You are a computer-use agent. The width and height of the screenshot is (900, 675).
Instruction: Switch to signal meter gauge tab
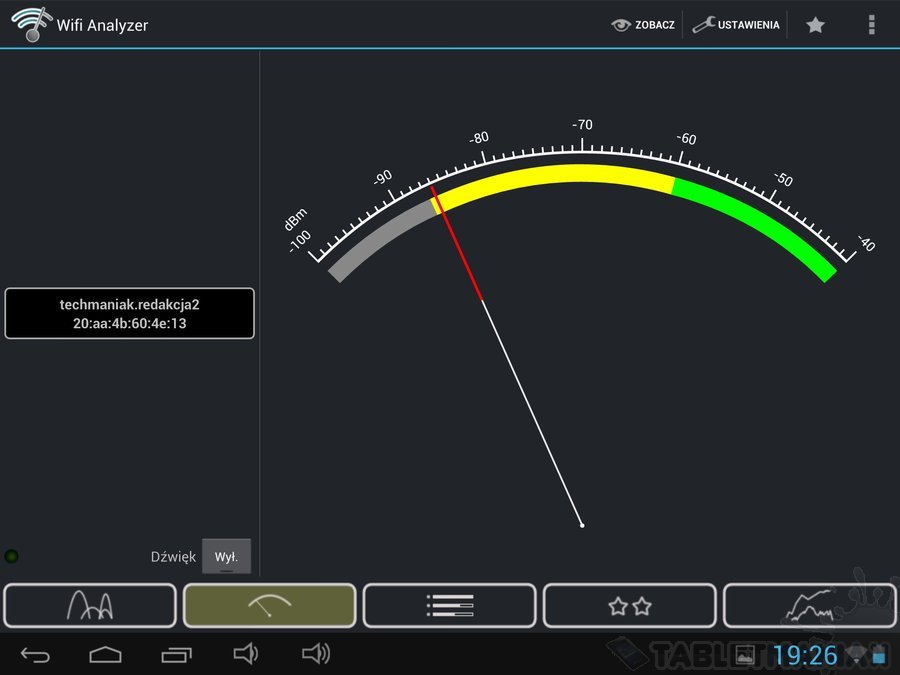click(269, 605)
